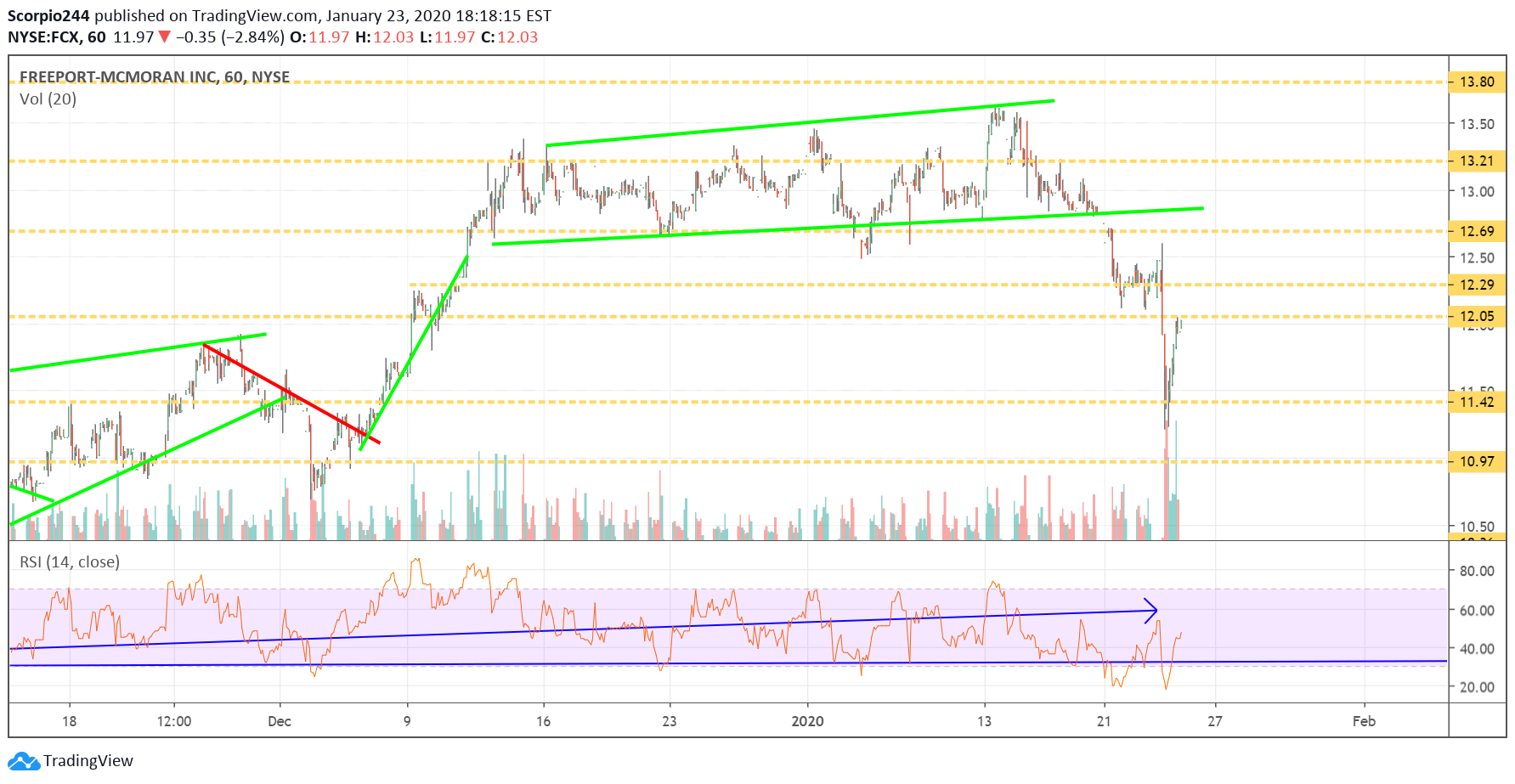Click the 13.50 price axis value

[x=1477, y=124]
